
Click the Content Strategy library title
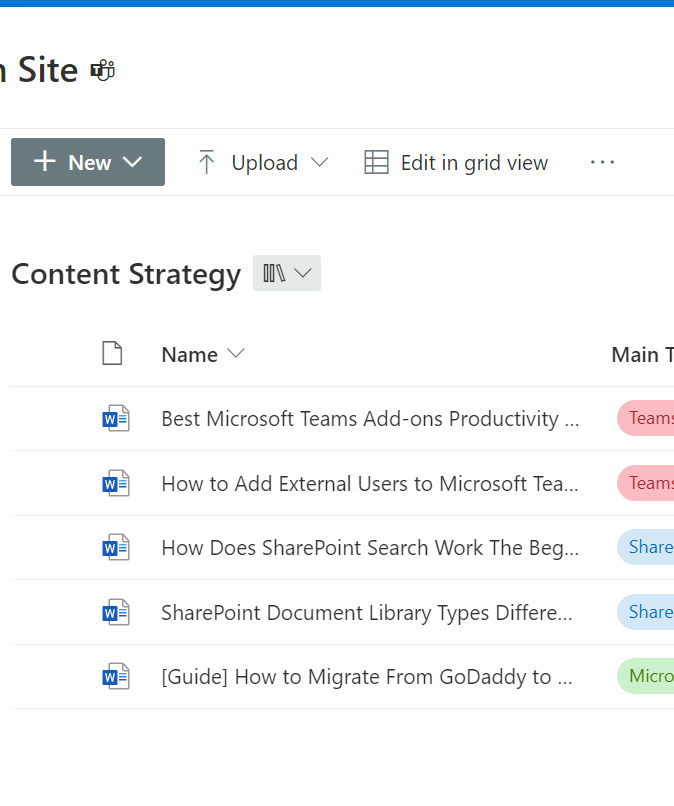coord(126,274)
